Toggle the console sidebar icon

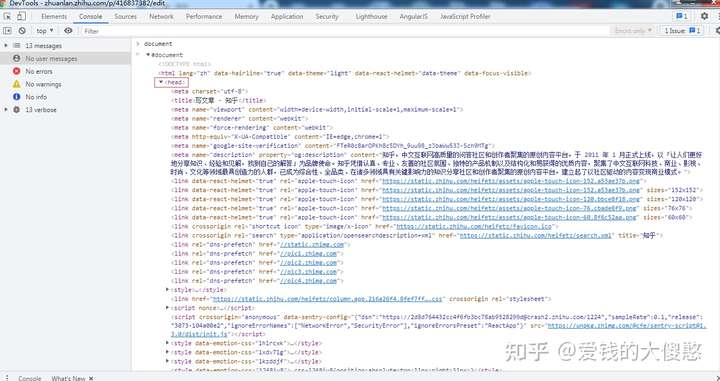click(x=7, y=31)
